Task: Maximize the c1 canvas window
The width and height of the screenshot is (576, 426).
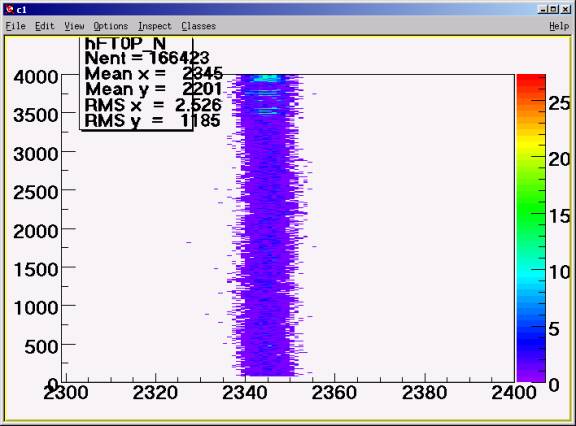Action: [554, 9]
